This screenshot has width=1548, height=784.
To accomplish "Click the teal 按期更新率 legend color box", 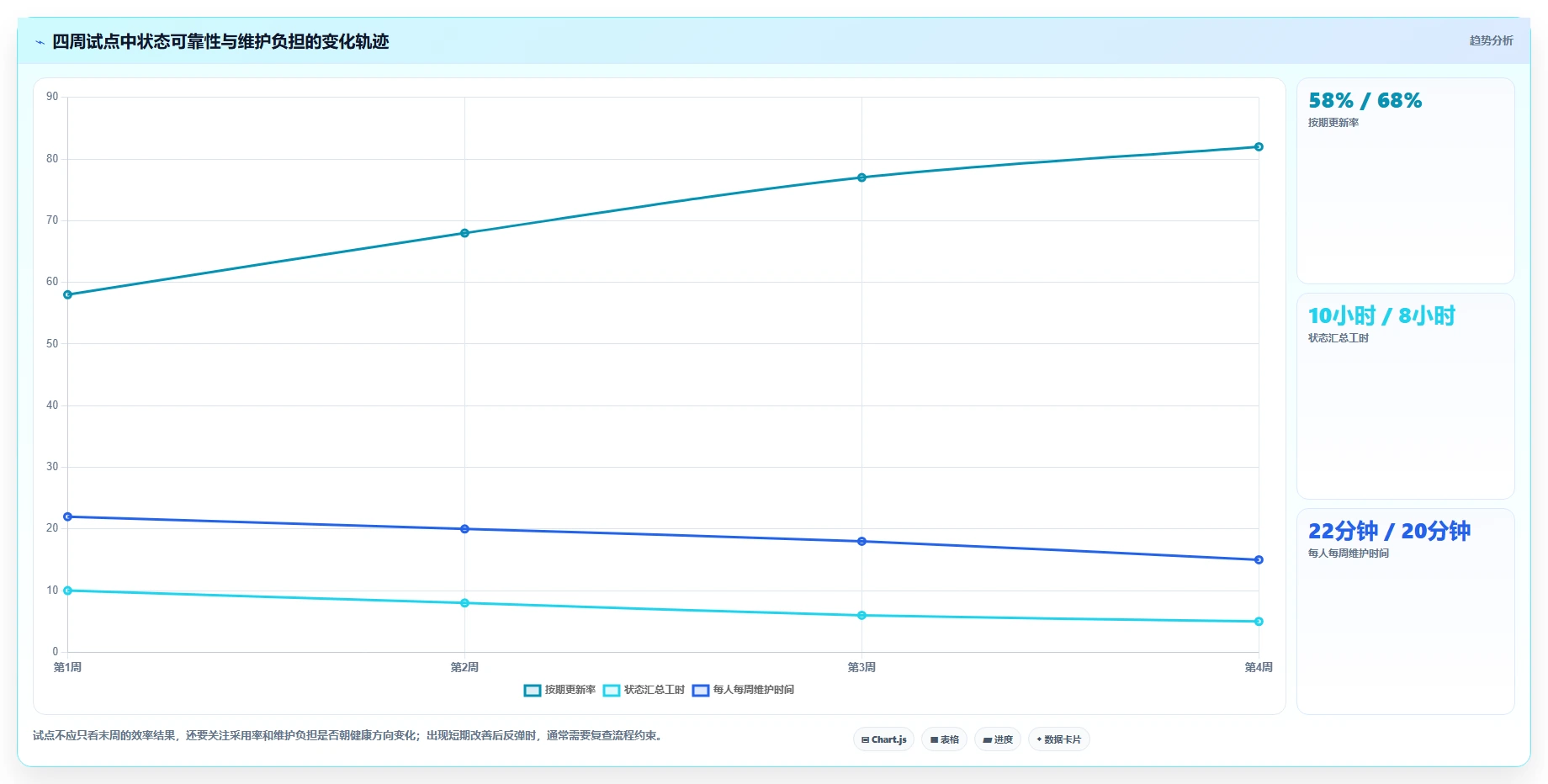I will point(533,691).
